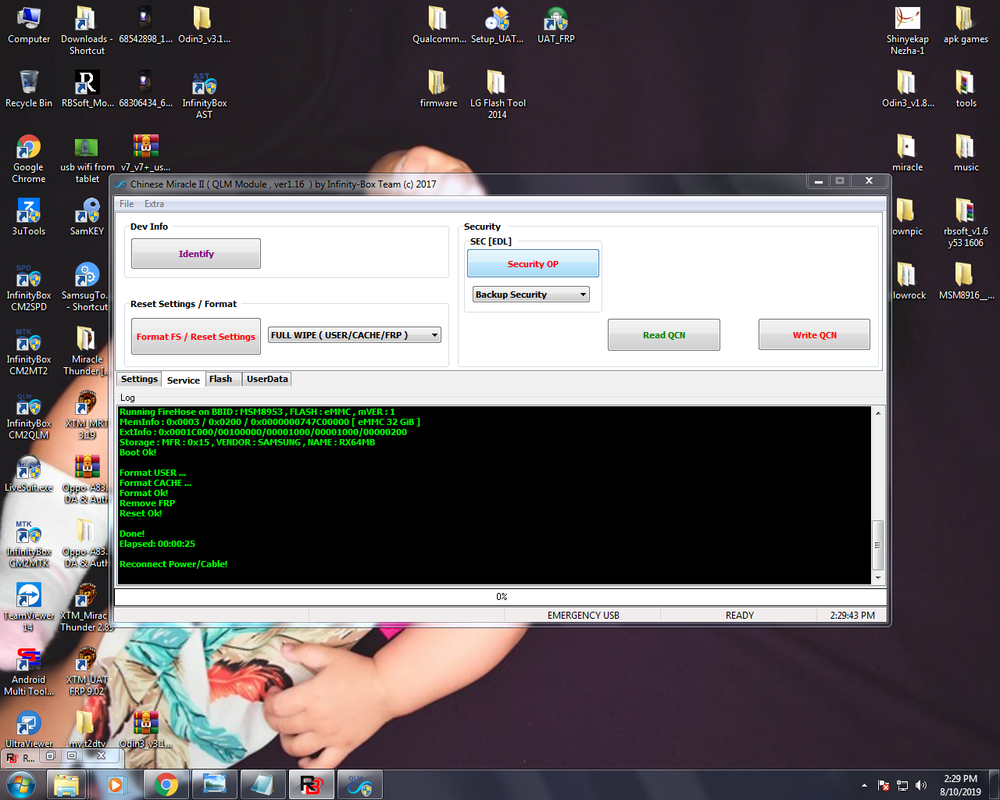
Task: Open the Qualcomm... folder icon
Action: tap(439, 26)
